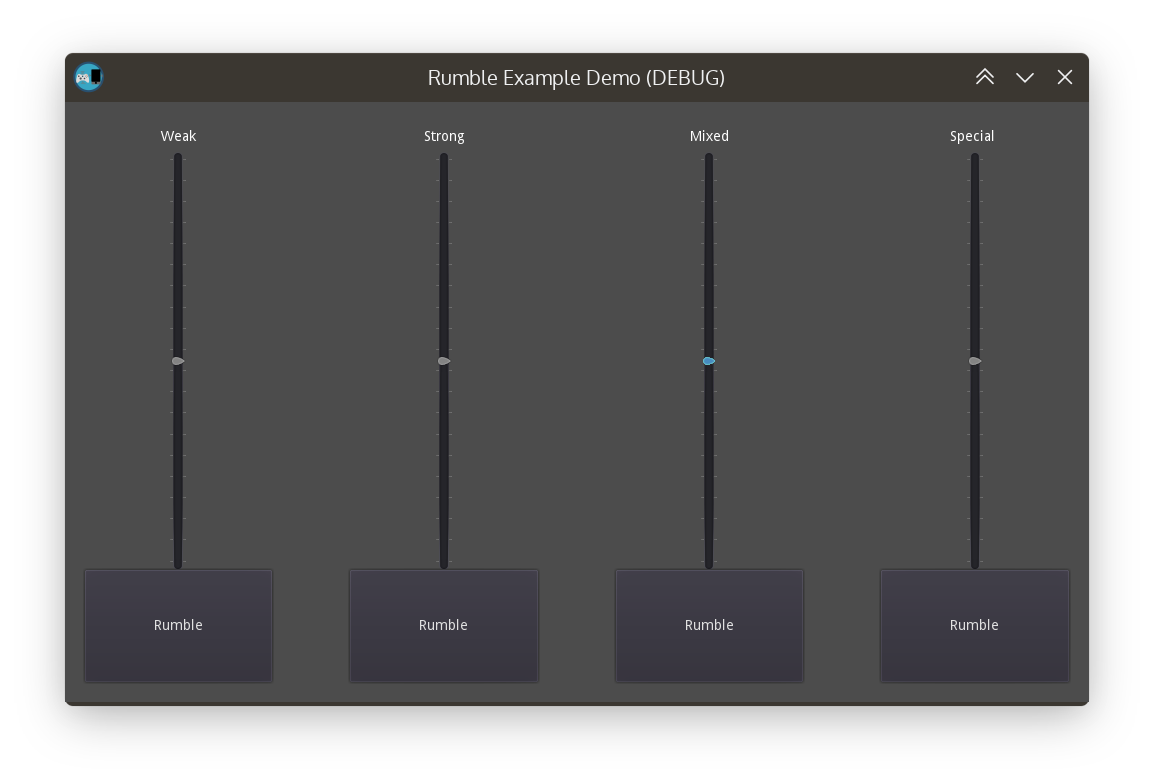Click the blue Mixed slider handle
This screenshot has width=1154, height=783.
click(x=709, y=361)
